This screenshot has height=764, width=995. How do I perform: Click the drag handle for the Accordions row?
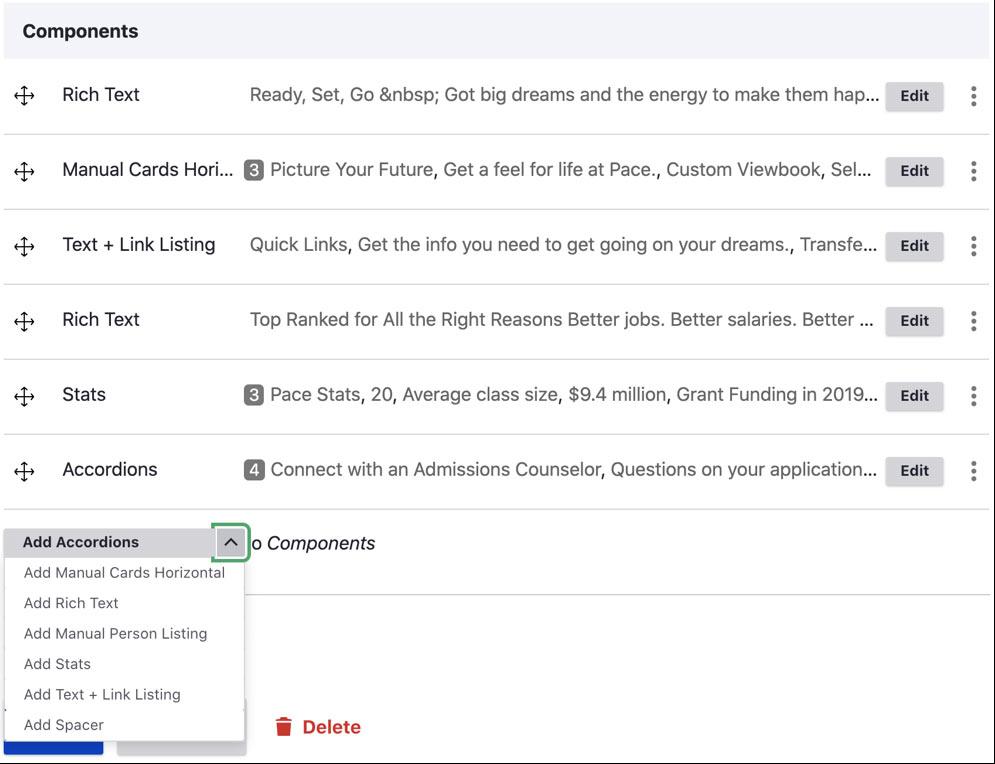click(24, 471)
